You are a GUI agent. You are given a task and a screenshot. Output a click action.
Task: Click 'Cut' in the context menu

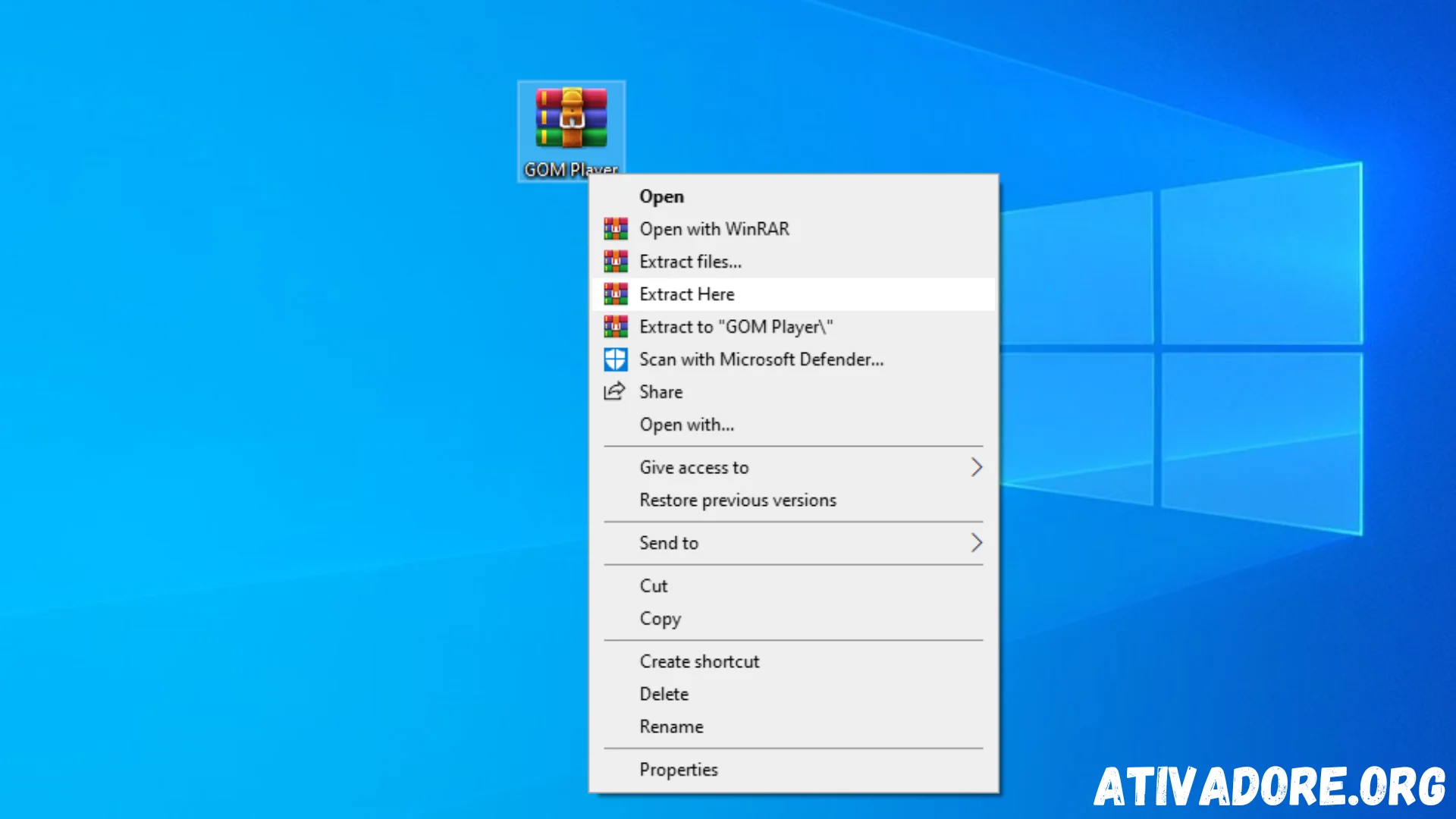coord(654,585)
